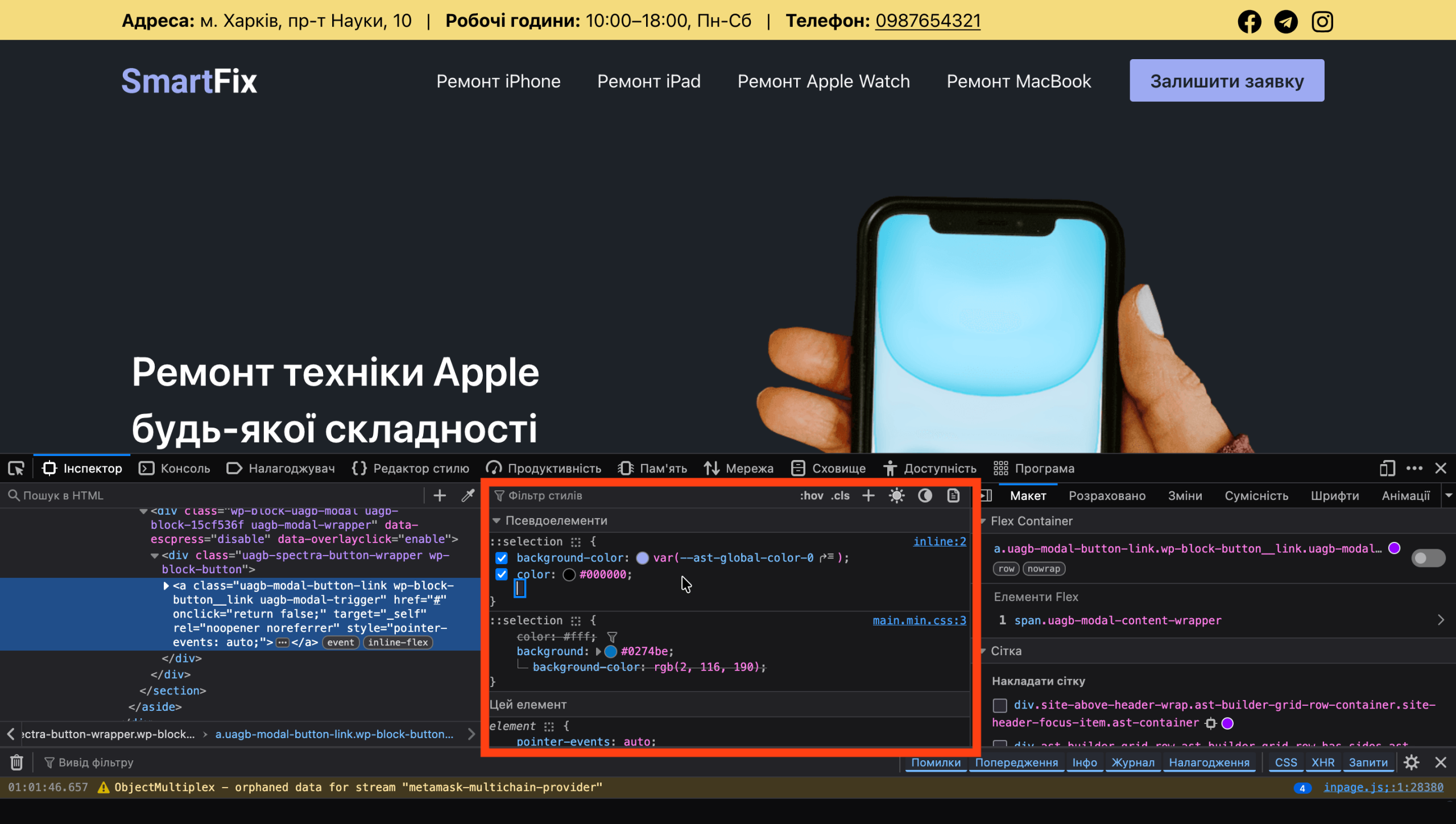Screen dimensions: 1456x824
Task: Check grid overlay for div.site-above-header-wrap
Action: click(x=999, y=706)
